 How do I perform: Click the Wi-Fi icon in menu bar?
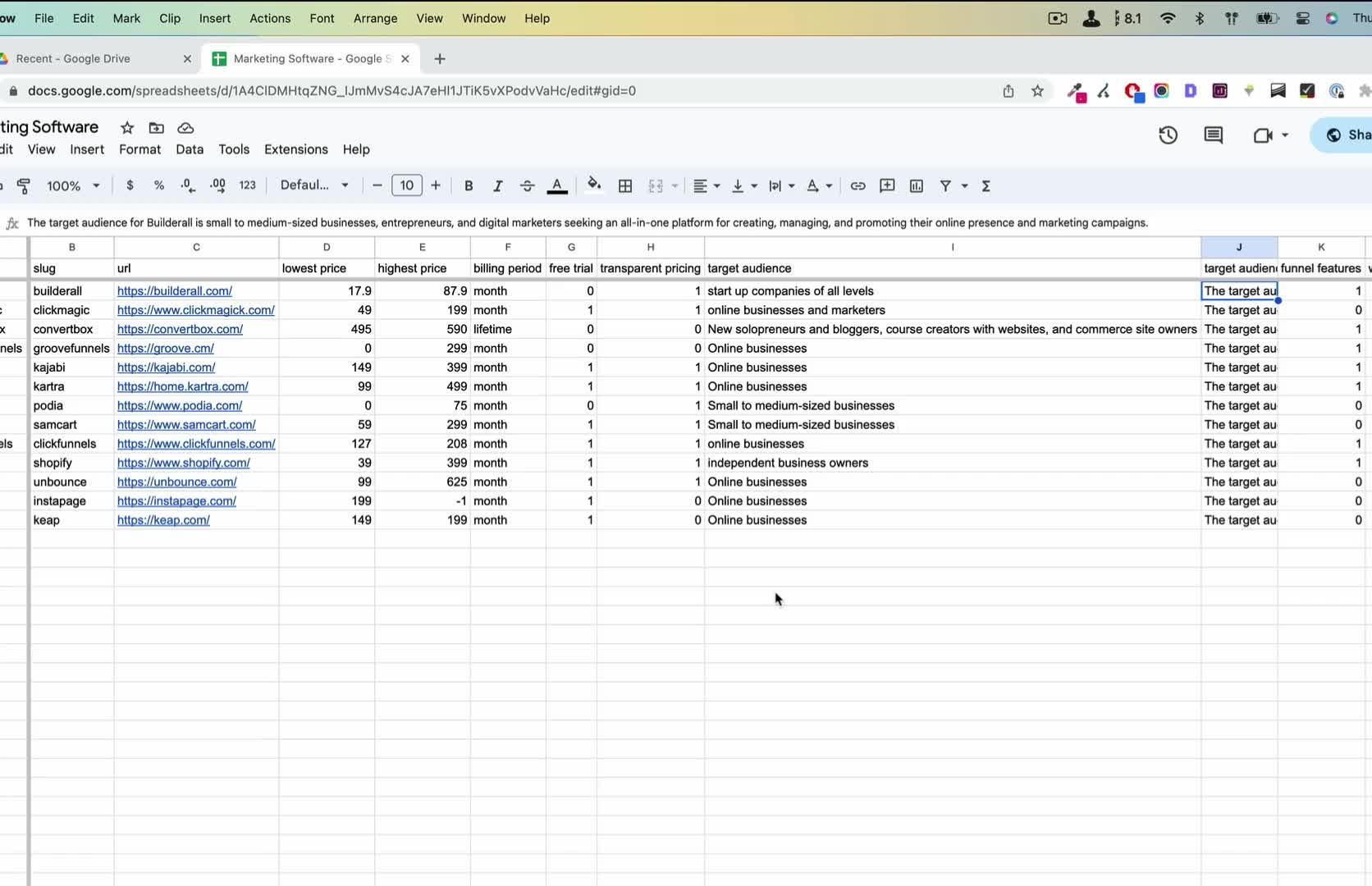point(1168,18)
